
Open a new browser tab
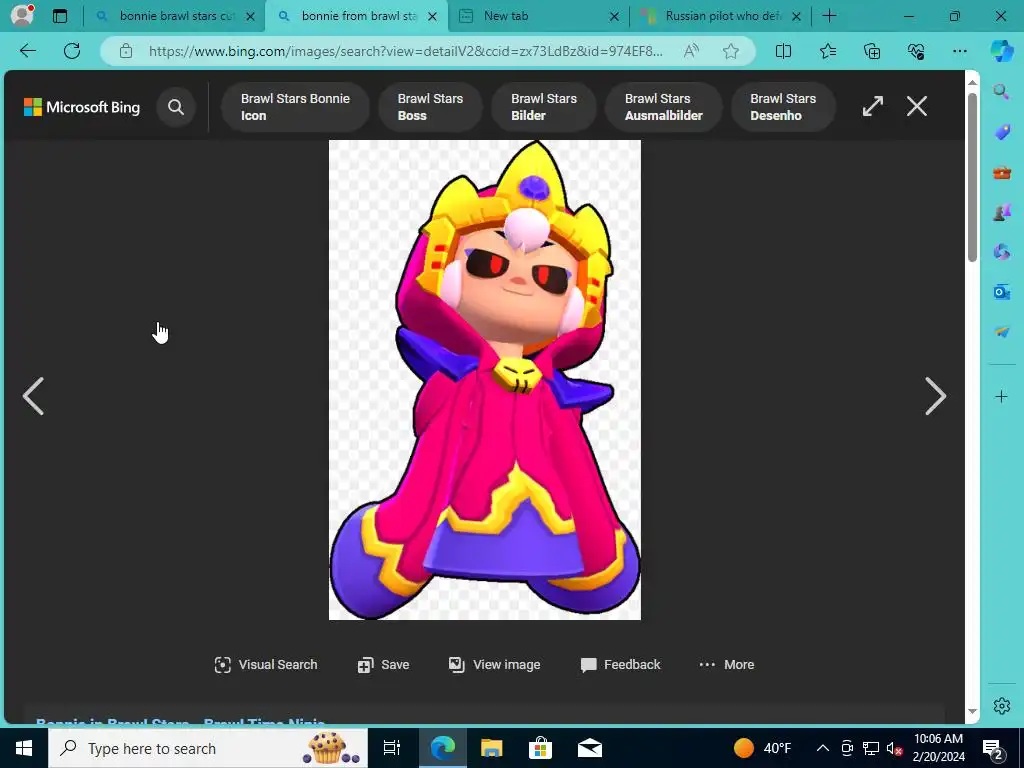[x=829, y=16]
